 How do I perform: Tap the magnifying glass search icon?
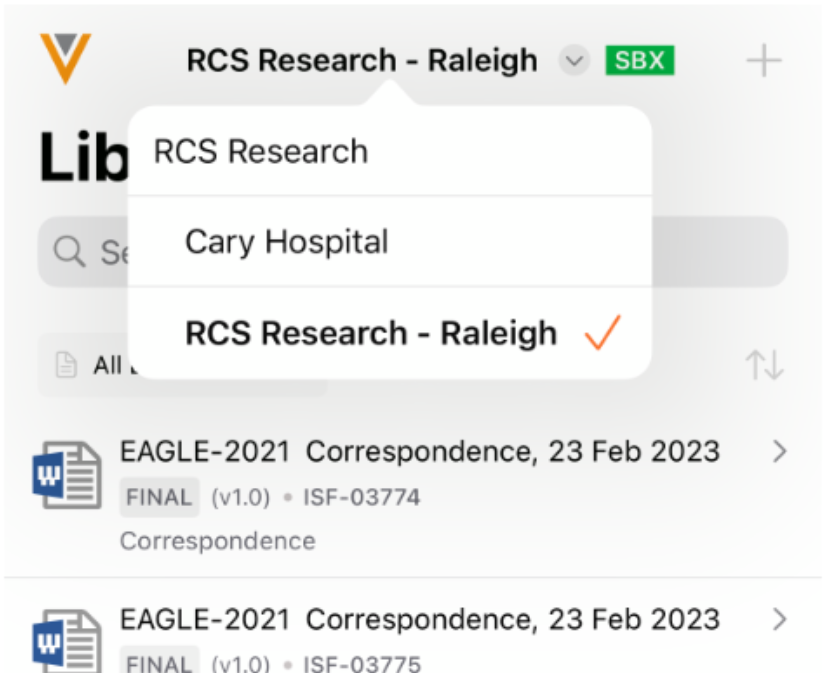[x=69, y=251]
